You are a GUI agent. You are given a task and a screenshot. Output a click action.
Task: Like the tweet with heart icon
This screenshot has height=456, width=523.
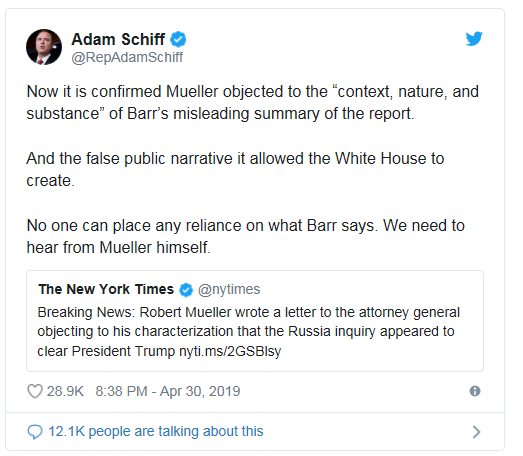(35, 391)
